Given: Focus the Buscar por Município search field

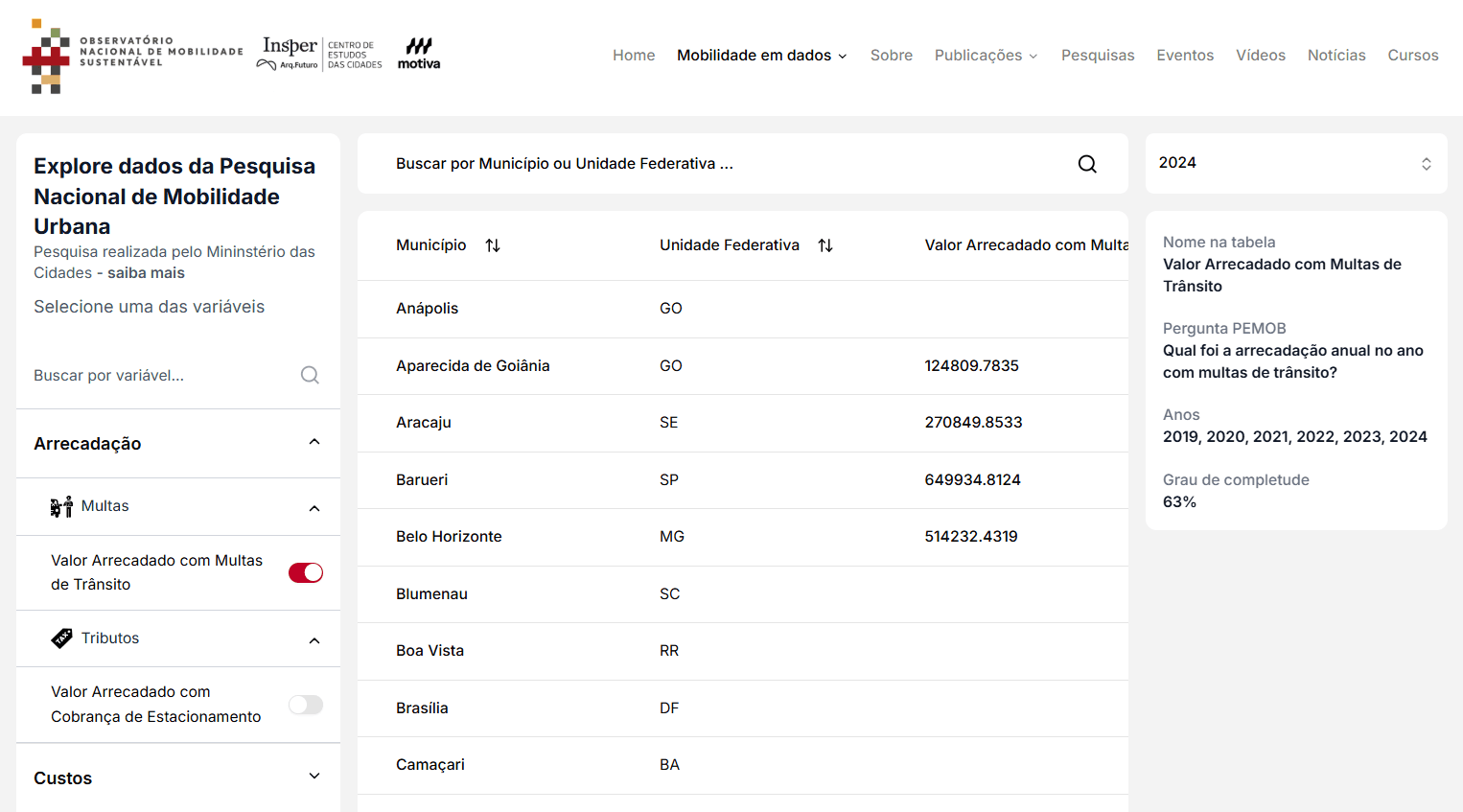Looking at the screenshot, I should pos(719,164).
